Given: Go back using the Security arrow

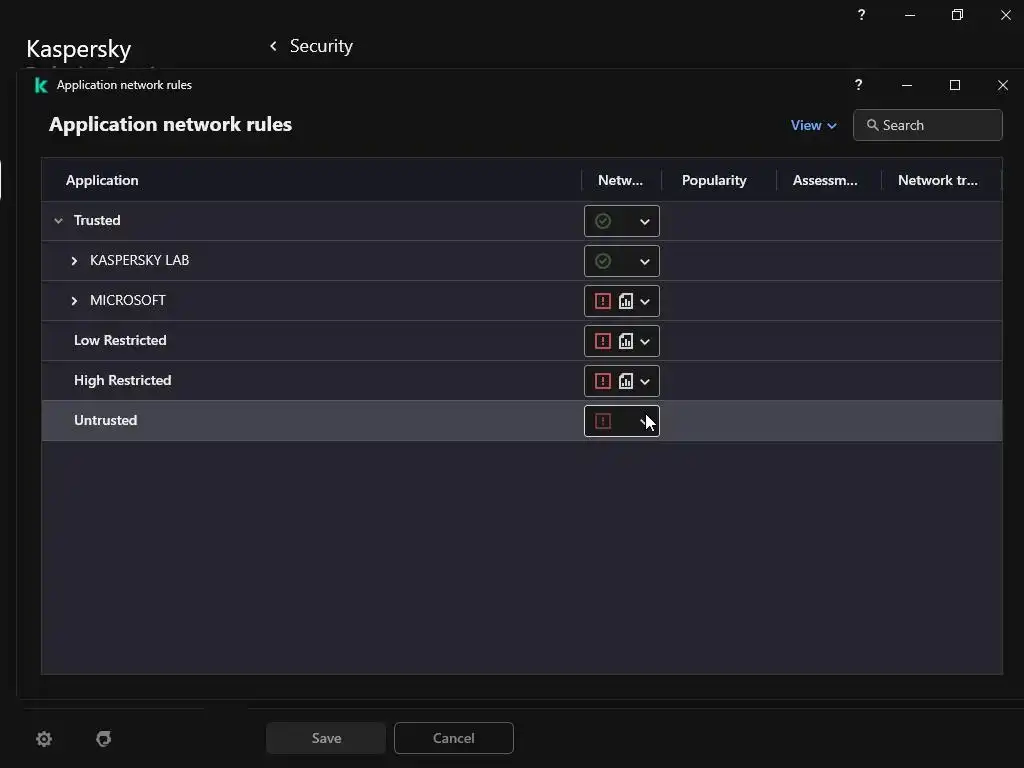Looking at the screenshot, I should click(273, 46).
